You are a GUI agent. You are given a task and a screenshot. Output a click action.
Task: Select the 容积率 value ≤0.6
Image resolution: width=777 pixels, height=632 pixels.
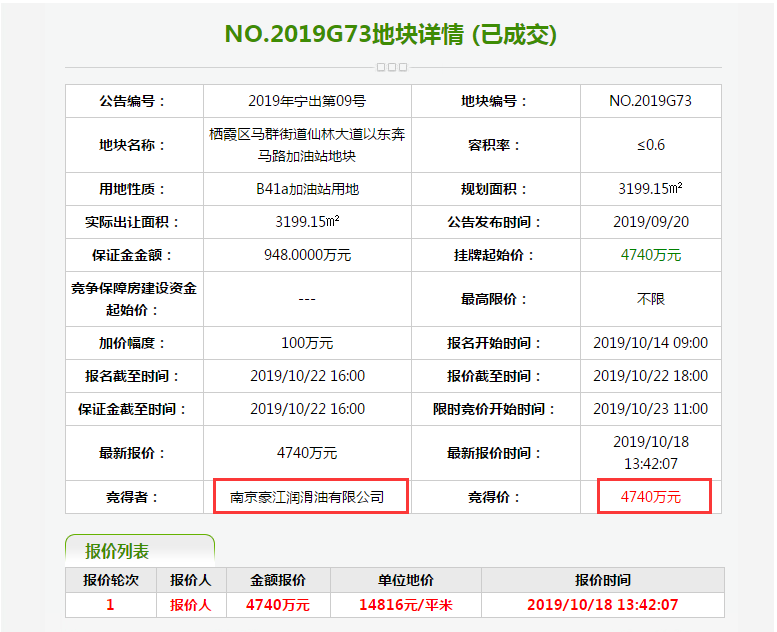[651, 145]
